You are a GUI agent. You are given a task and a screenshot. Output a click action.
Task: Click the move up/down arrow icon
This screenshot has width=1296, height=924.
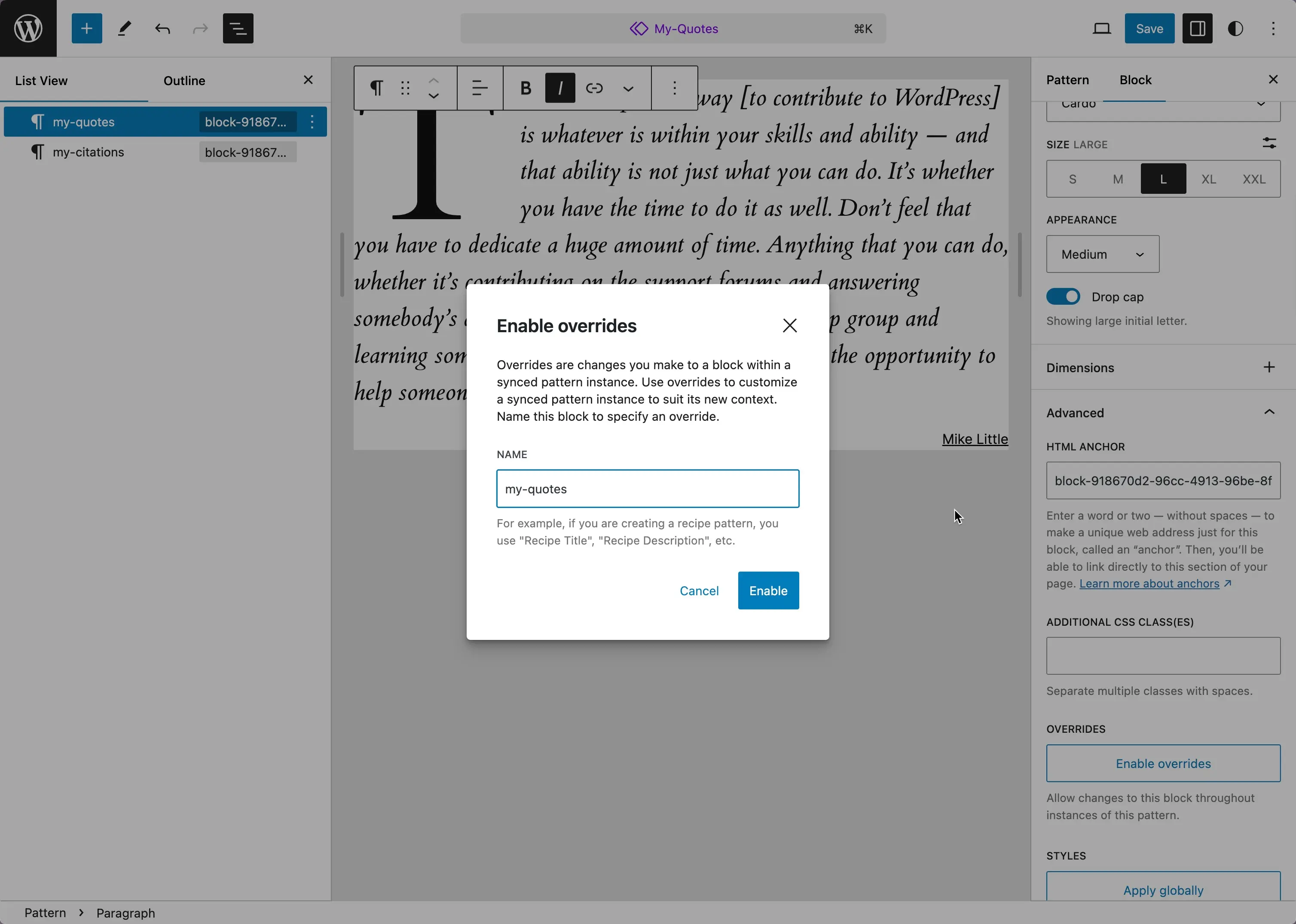(433, 88)
